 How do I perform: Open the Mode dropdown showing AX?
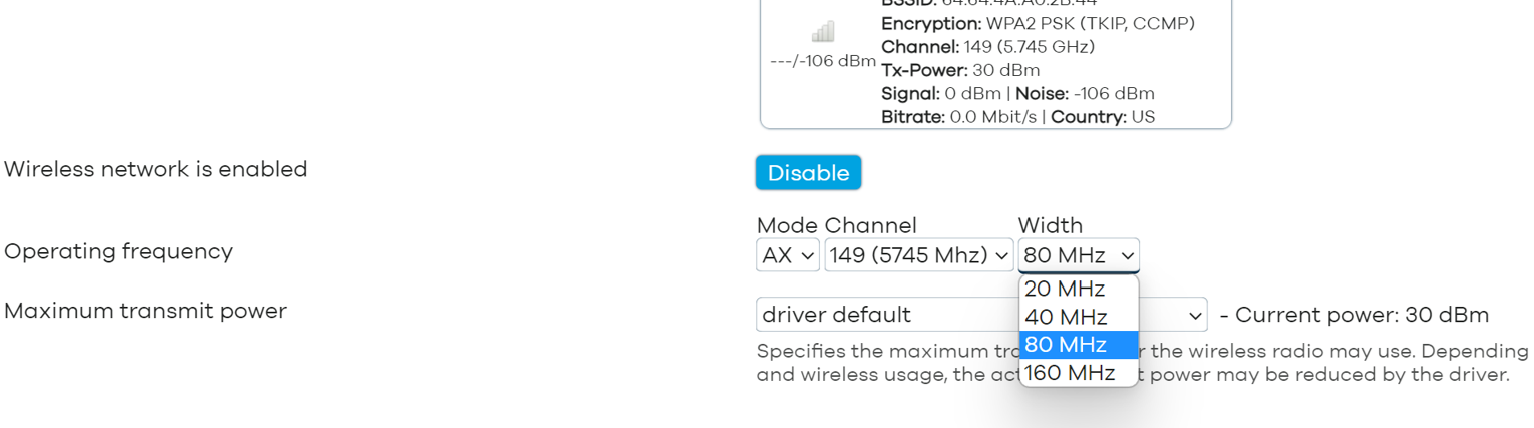(x=788, y=255)
